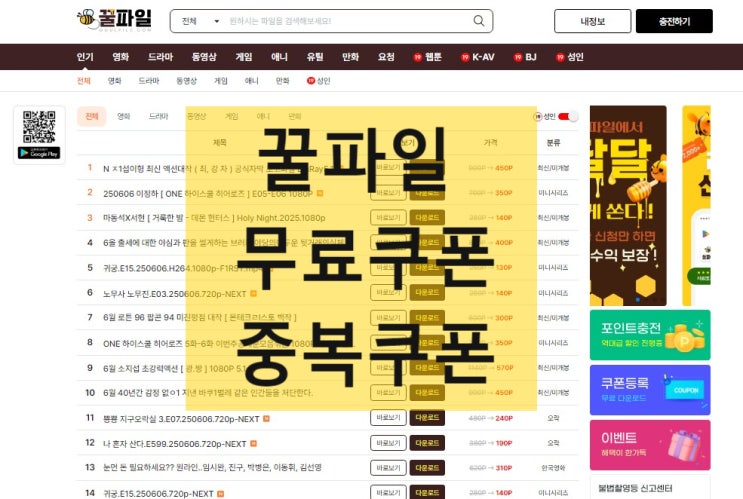
Task: Select 19+ 성인 in the white sub-navigation row
Action: 318,81
